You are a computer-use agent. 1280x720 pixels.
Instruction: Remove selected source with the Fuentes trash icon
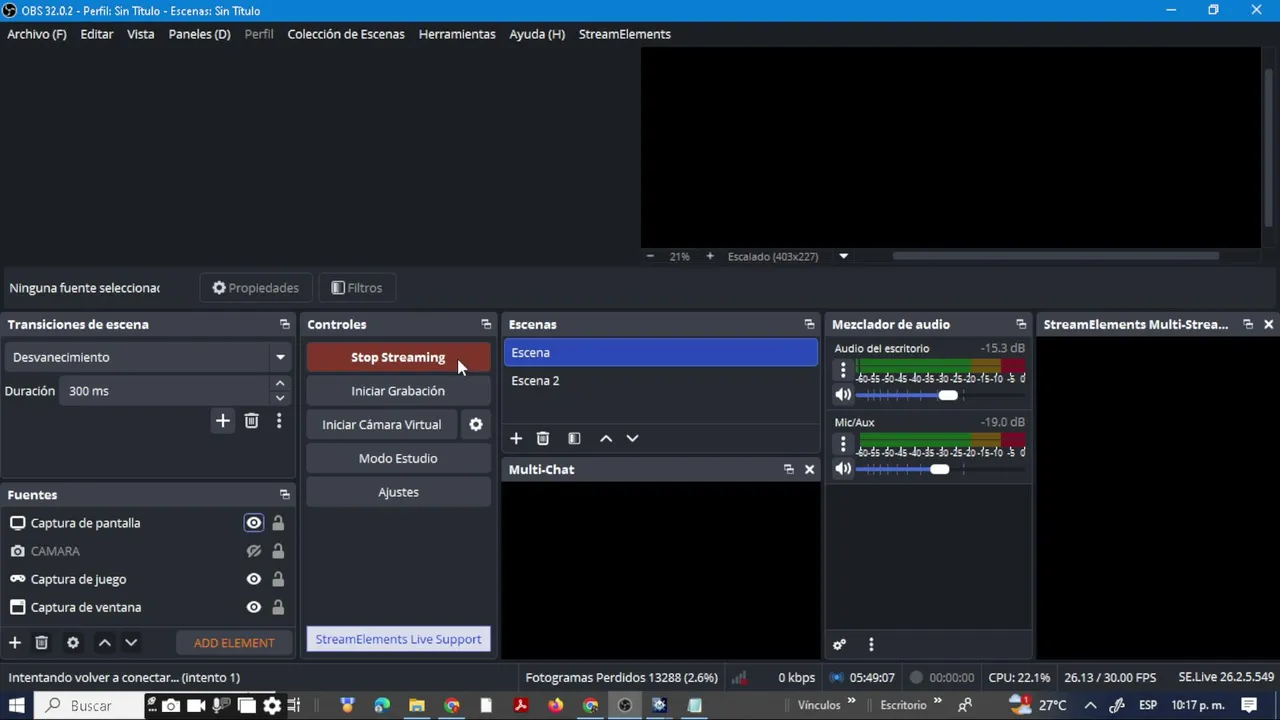point(41,642)
